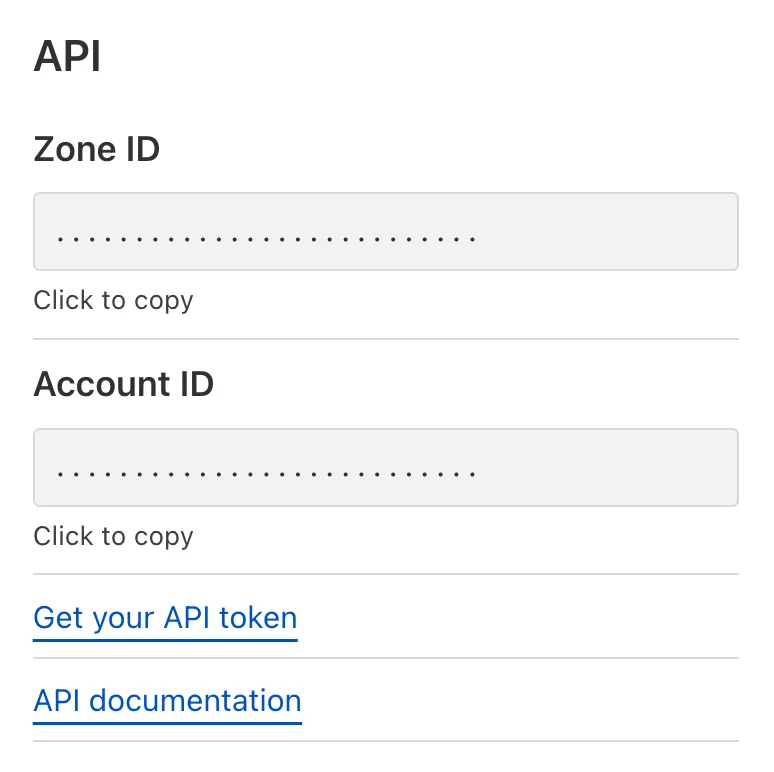Click the divider line below API documentation
Viewport: 774px width, 772px height.
(385, 741)
